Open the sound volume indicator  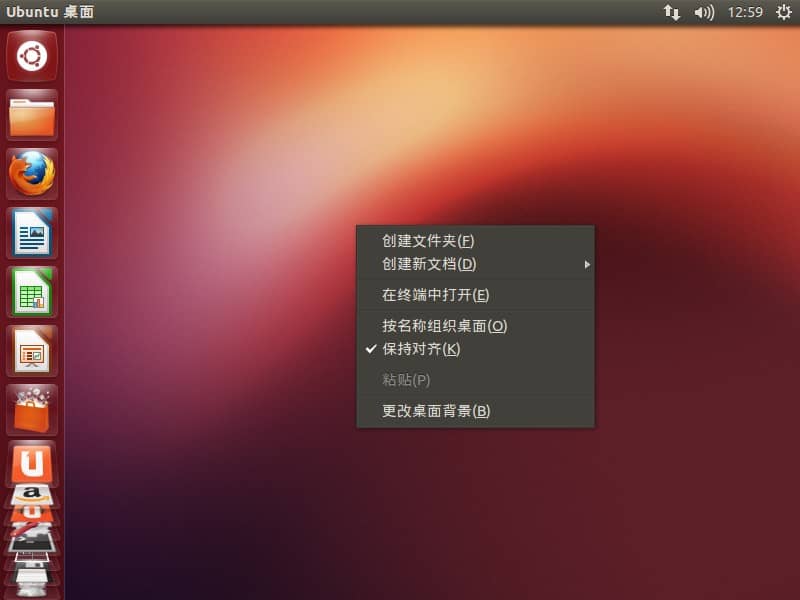[704, 12]
